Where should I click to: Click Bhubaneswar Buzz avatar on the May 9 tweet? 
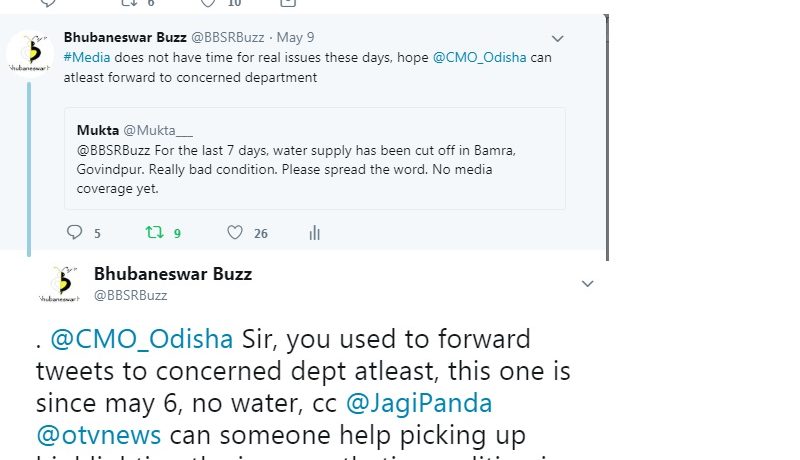point(30,53)
